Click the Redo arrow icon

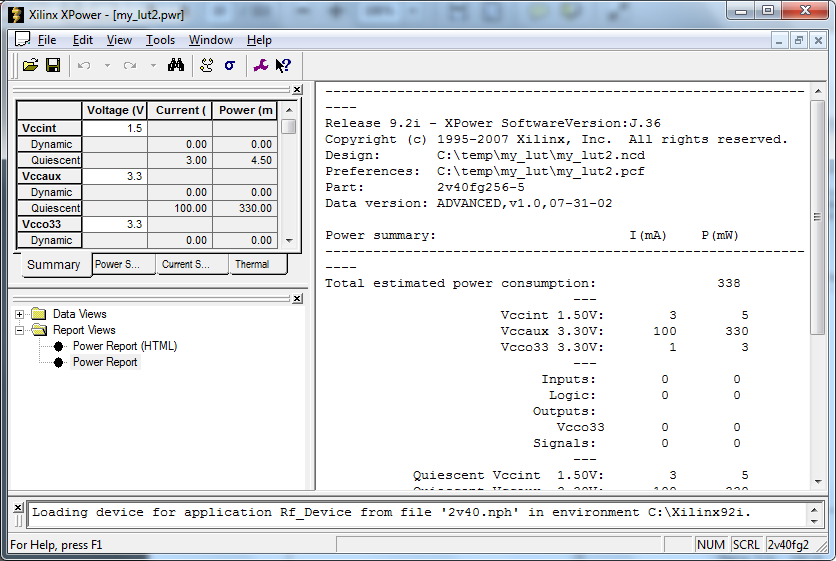(130, 66)
